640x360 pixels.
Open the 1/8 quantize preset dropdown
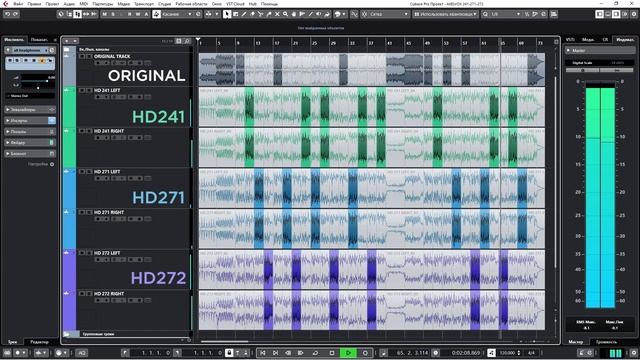(505, 14)
